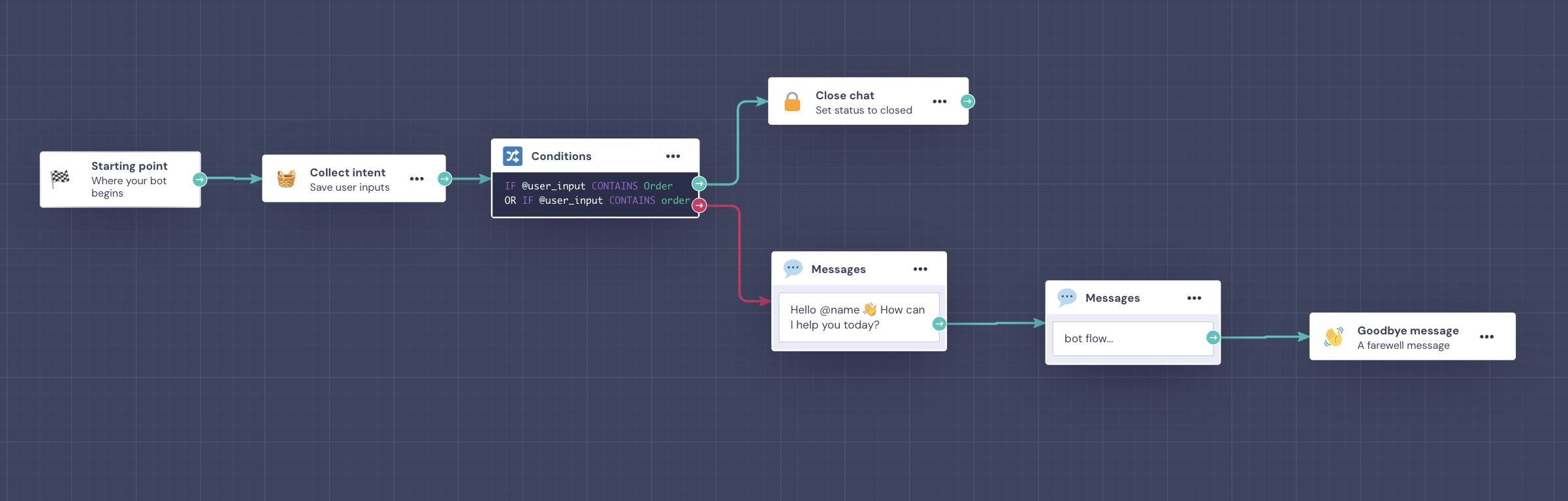Open the Goodbye message three-dot menu
The image size is (1568, 501).
tap(1486, 336)
